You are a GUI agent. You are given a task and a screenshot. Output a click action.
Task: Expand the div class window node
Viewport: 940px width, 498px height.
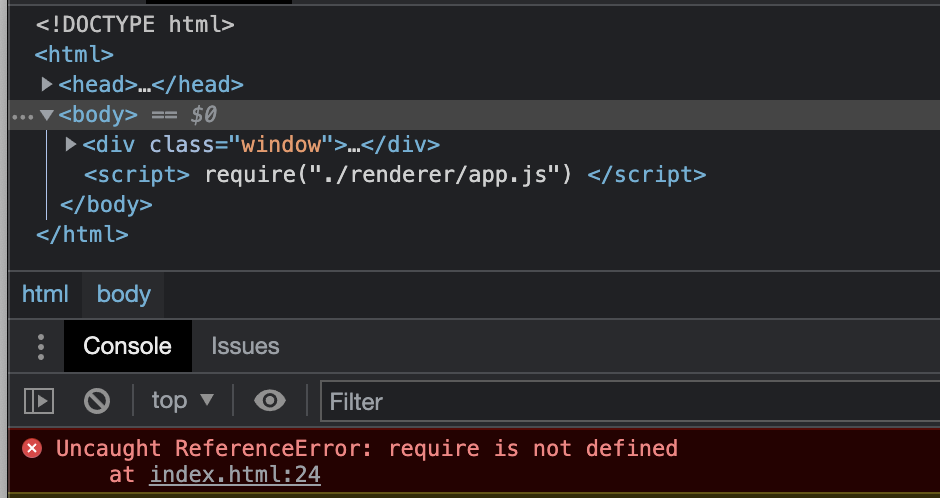[71, 144]
